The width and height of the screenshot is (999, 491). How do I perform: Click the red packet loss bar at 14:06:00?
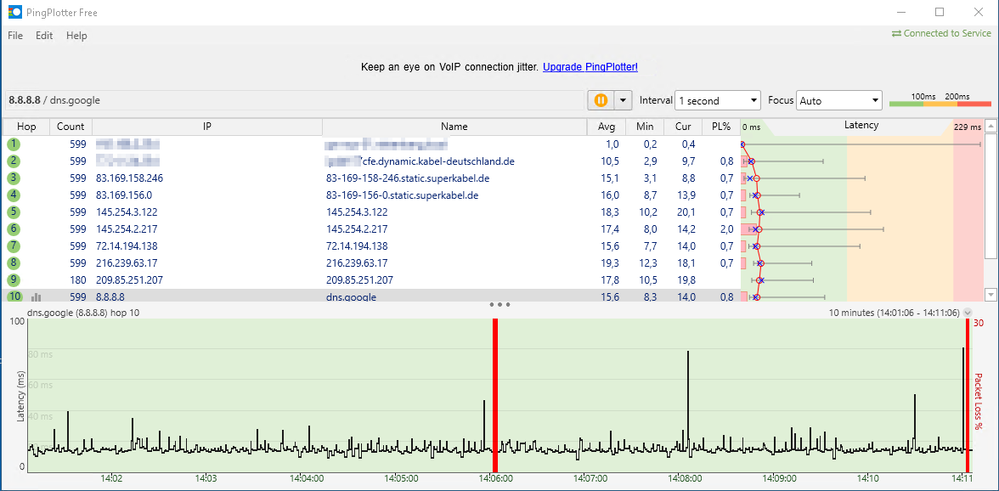[495, 395]
